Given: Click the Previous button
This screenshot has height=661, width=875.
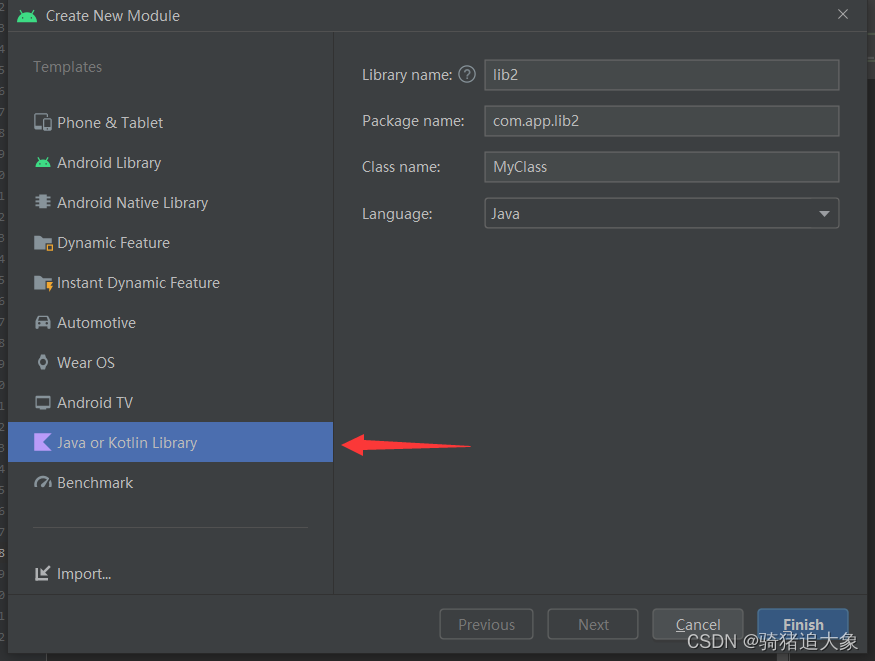Looking at the screenshot, I should (x=487, y=624).
